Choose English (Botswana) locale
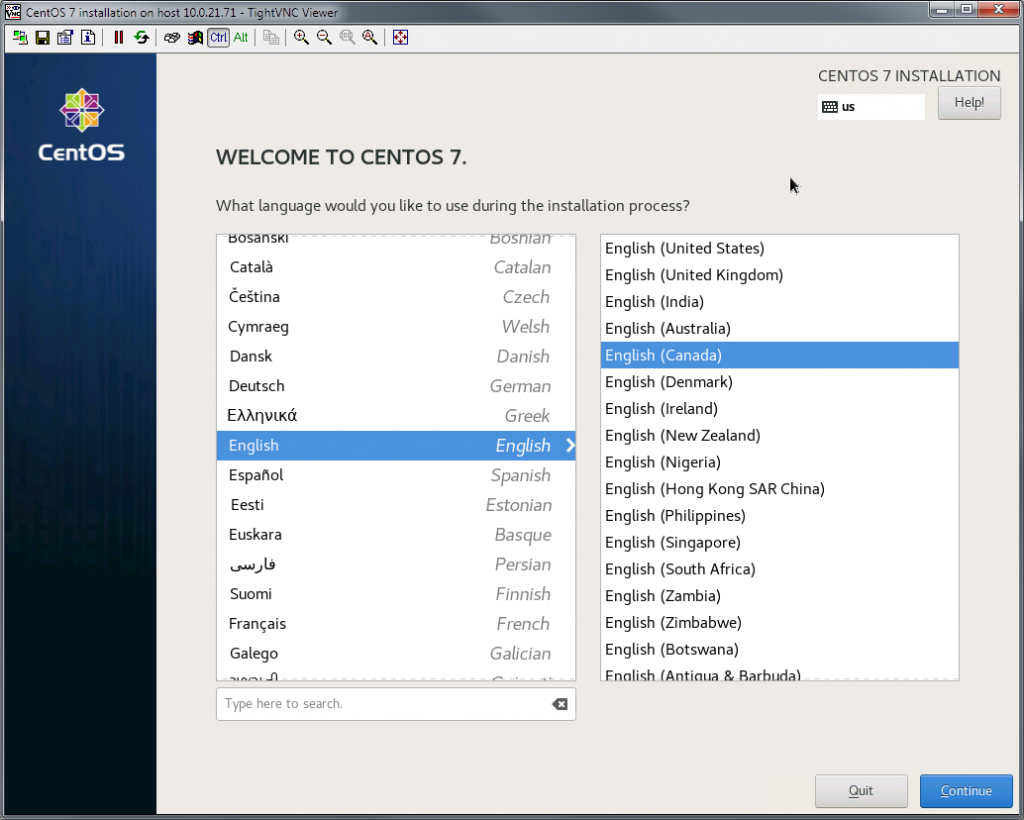The width and height of the screenshot is (1024, 820). coord(780,650)
